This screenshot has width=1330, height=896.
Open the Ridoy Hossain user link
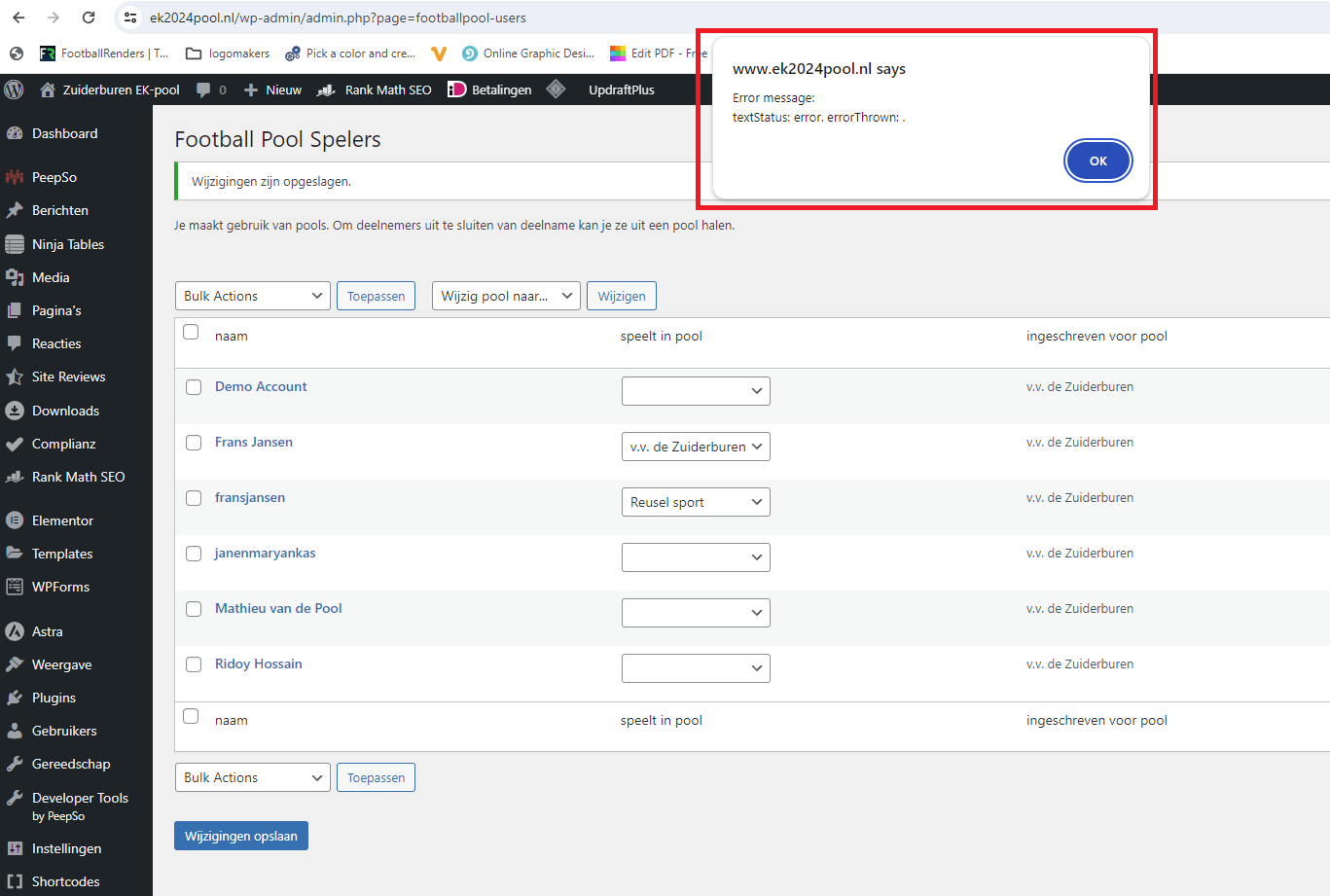click(x=259, y=663)
